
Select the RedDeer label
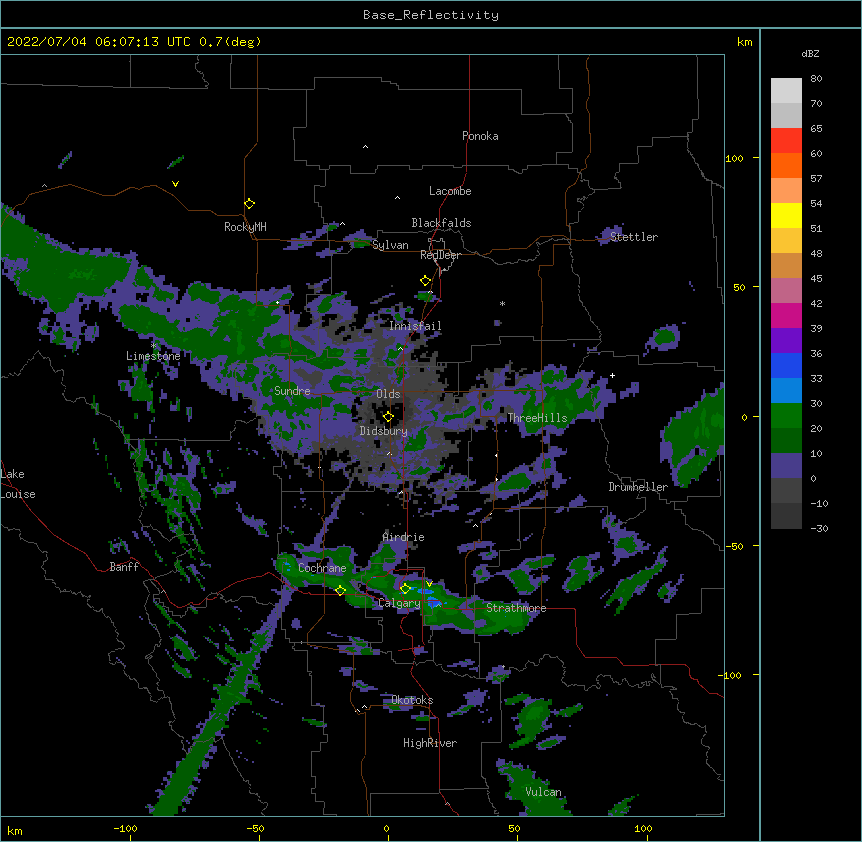[440, 255]
